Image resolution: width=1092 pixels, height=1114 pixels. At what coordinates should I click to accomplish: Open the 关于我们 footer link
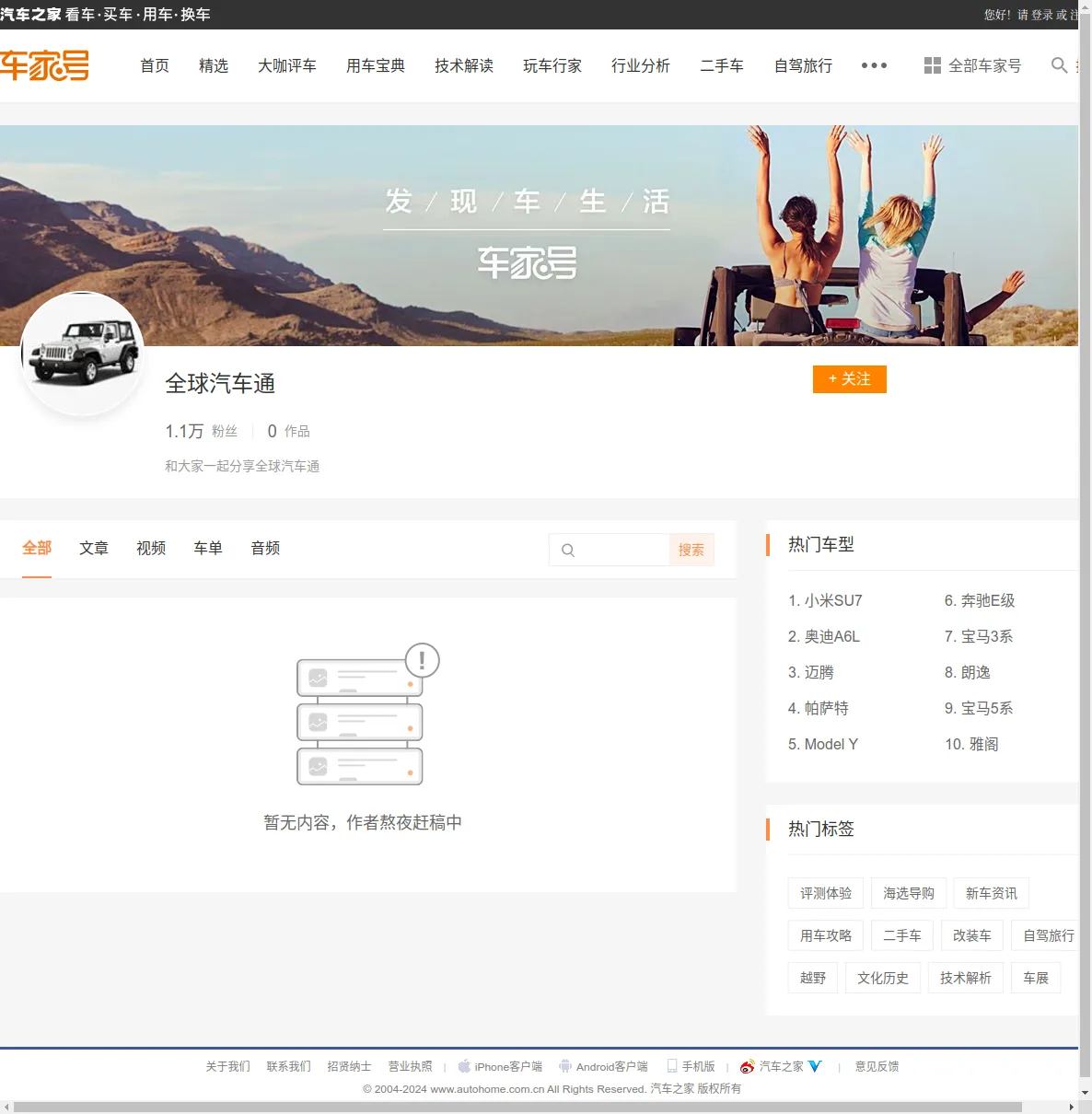[x=227, y=1066]
